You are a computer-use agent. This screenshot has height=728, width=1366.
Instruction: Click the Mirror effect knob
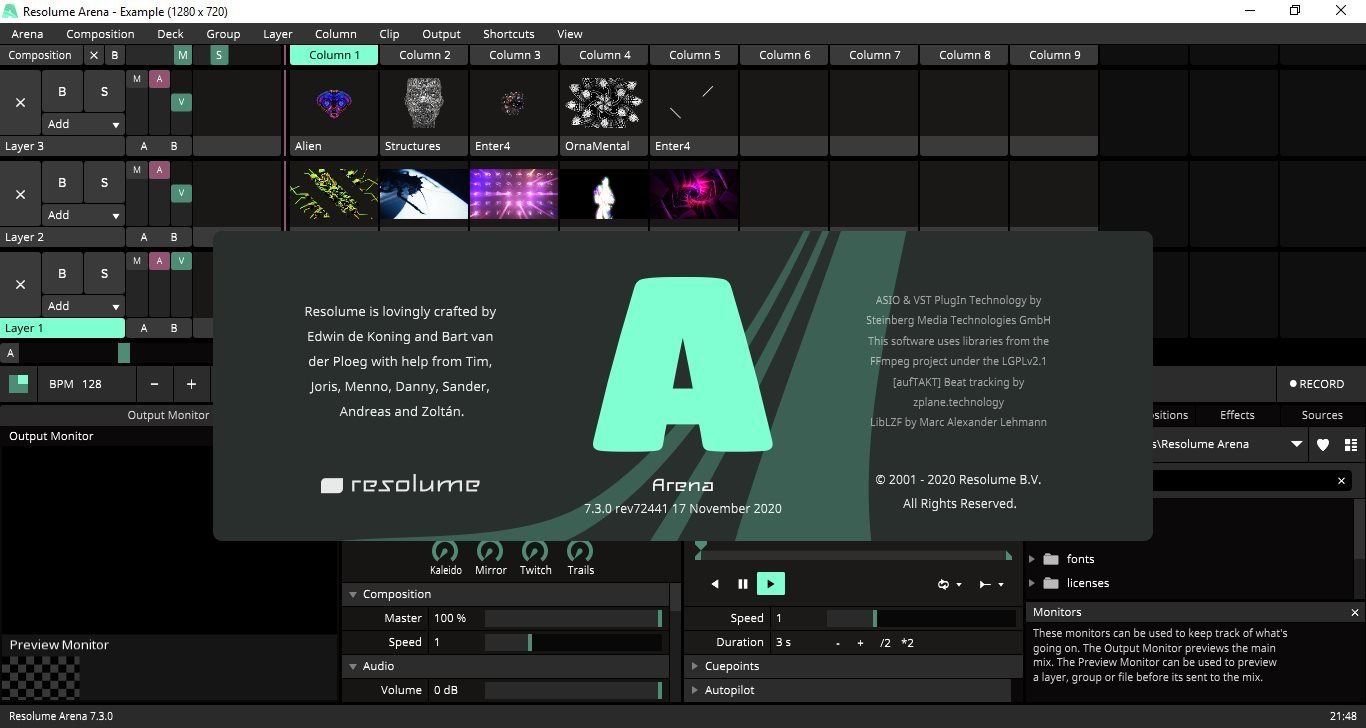click(490, 551)
